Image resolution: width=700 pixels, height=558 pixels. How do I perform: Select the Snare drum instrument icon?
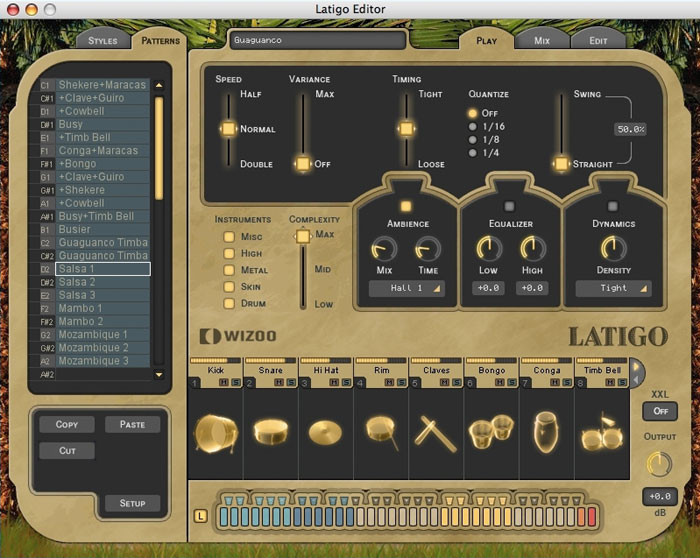[271, 431]
